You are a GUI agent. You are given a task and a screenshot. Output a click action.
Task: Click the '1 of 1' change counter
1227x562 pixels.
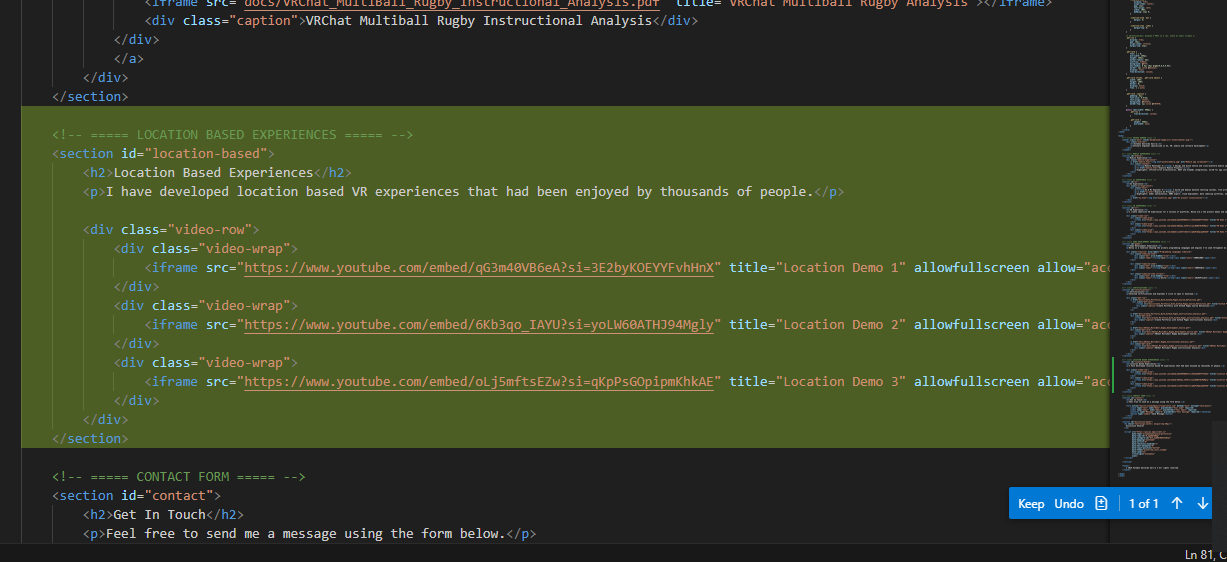point(1143,503)
